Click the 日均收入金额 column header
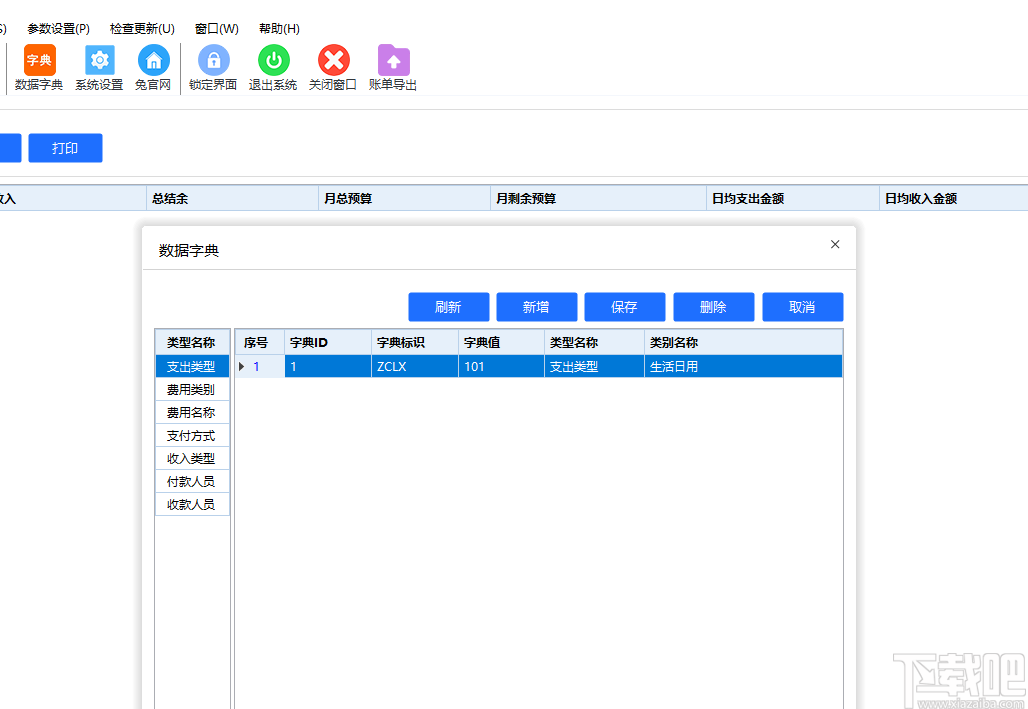Image resolution: width=1028 pixels, height=709 pixels. coord(954,198)
